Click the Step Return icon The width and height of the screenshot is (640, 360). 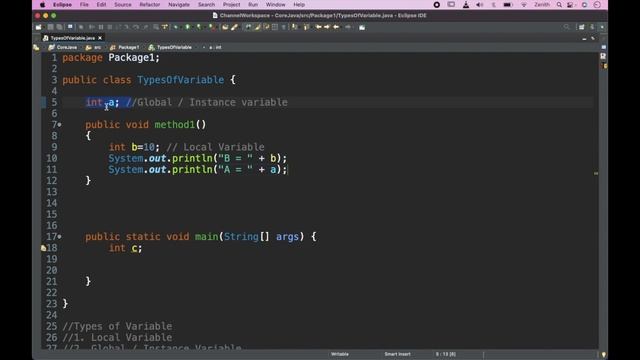point(146,27)
